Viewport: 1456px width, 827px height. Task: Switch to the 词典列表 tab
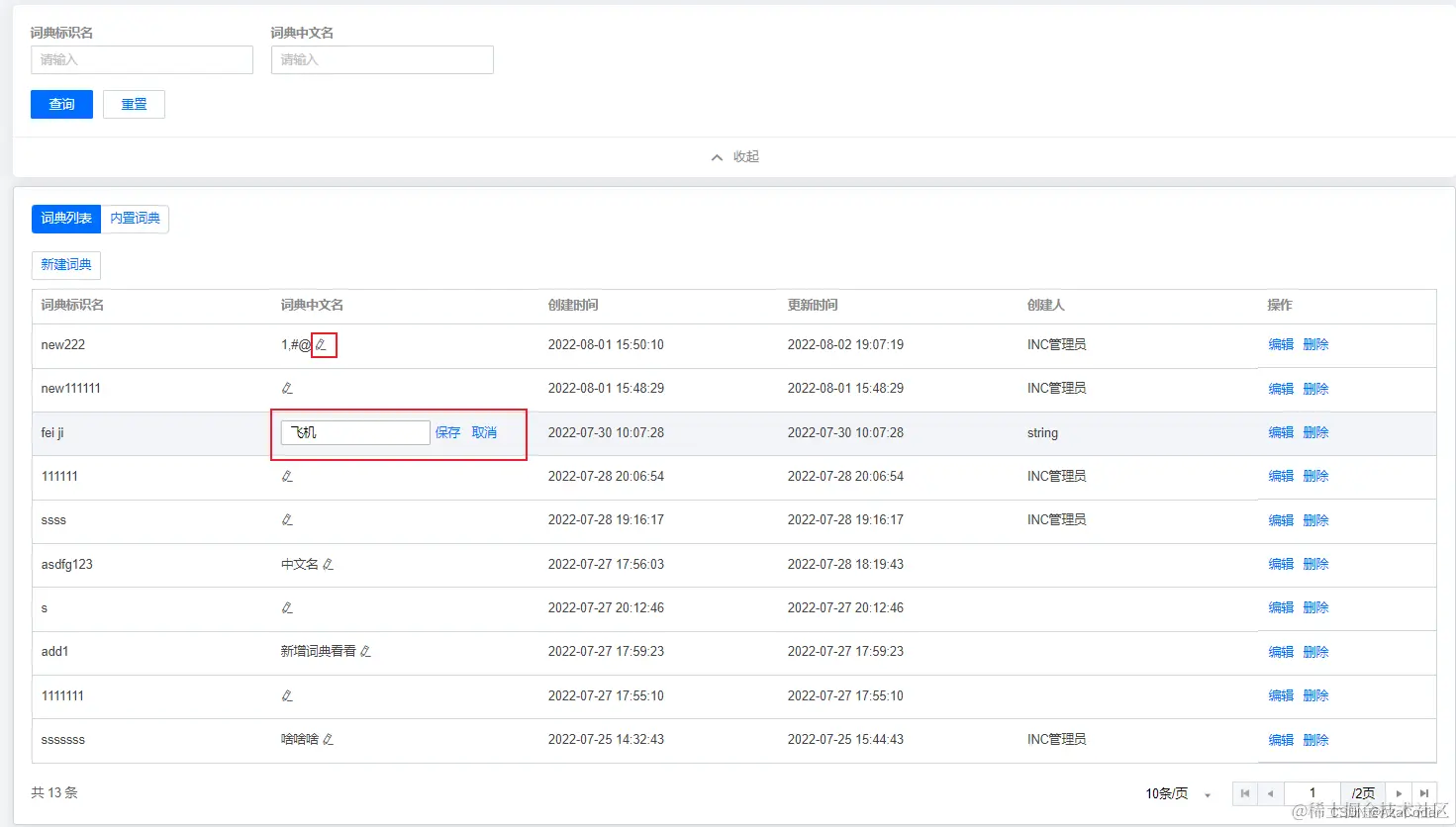pos(66,219)
